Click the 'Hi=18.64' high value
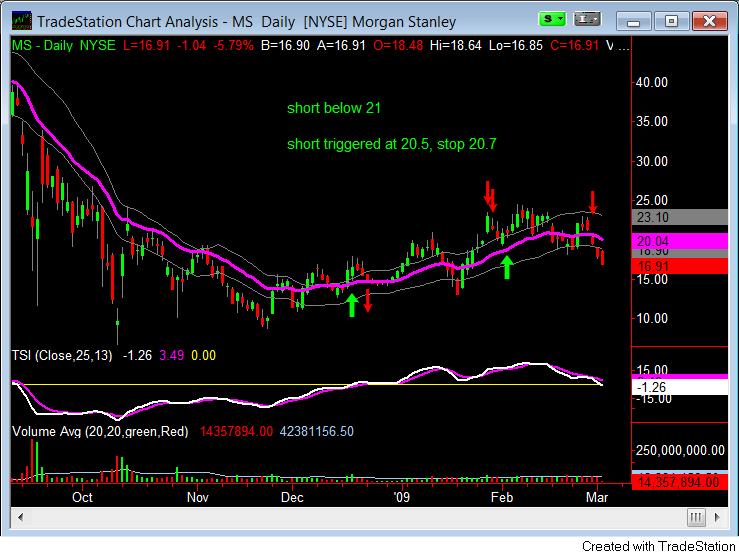The height and width of the screenshot is (554, 739). tap(456, 46)
